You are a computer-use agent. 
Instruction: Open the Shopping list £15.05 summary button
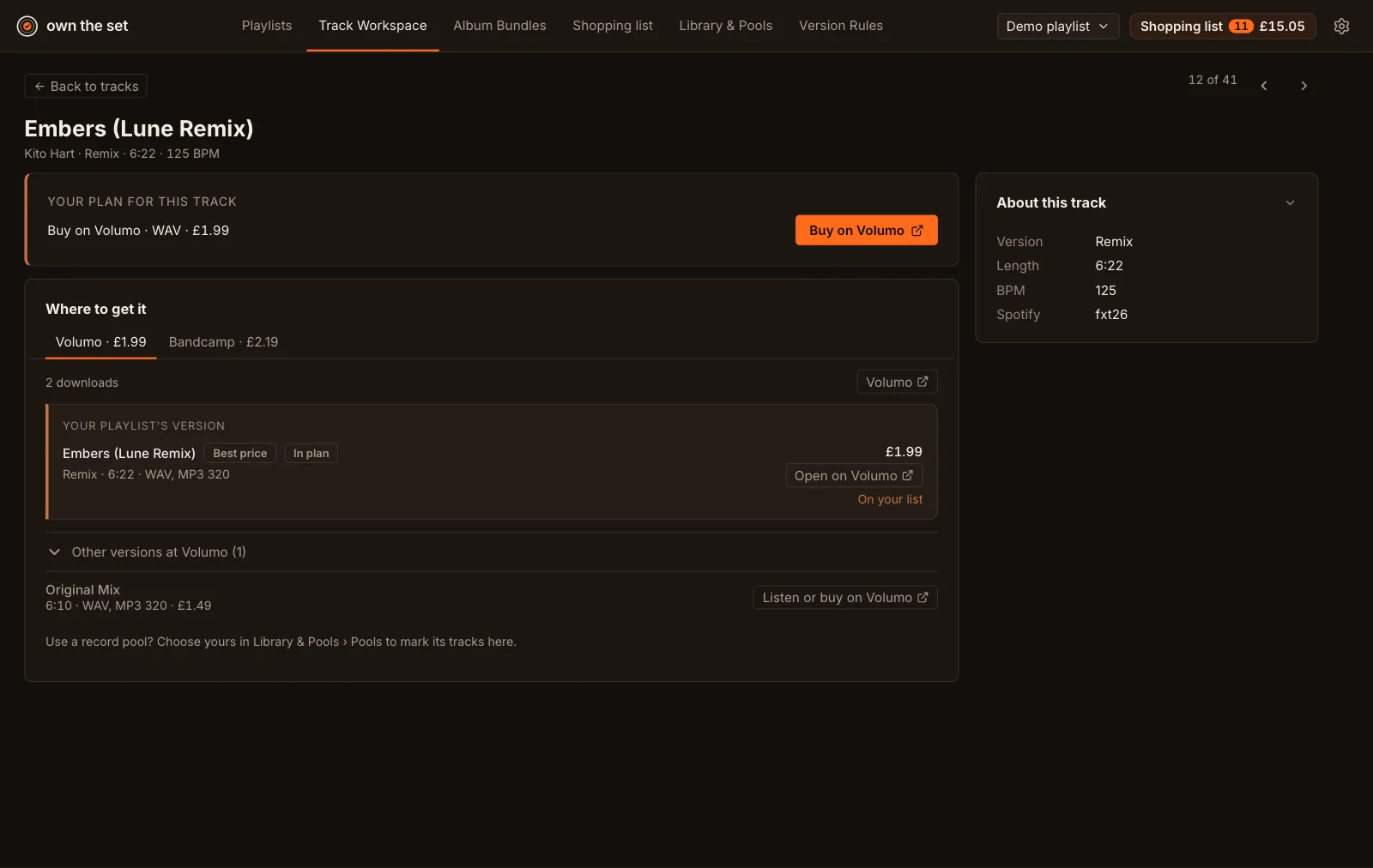pyautogui.click(x=1223, y=27)
